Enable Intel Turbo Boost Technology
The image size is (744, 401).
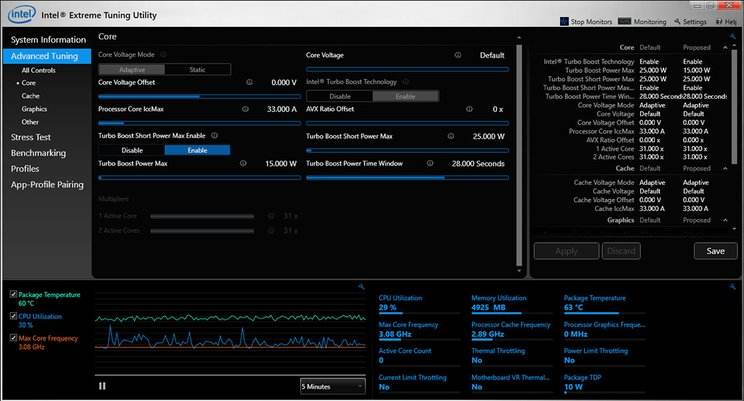point(406,96)
